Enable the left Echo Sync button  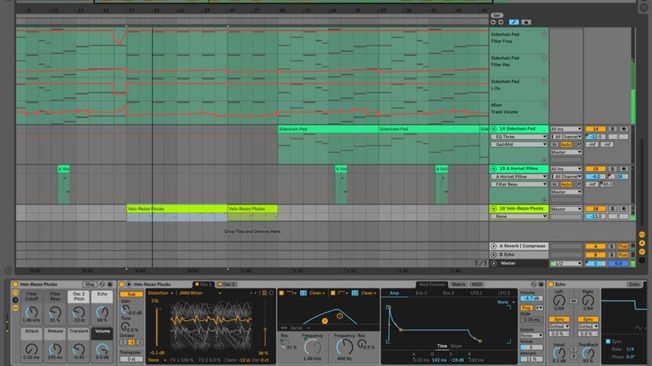coord(558,319)
